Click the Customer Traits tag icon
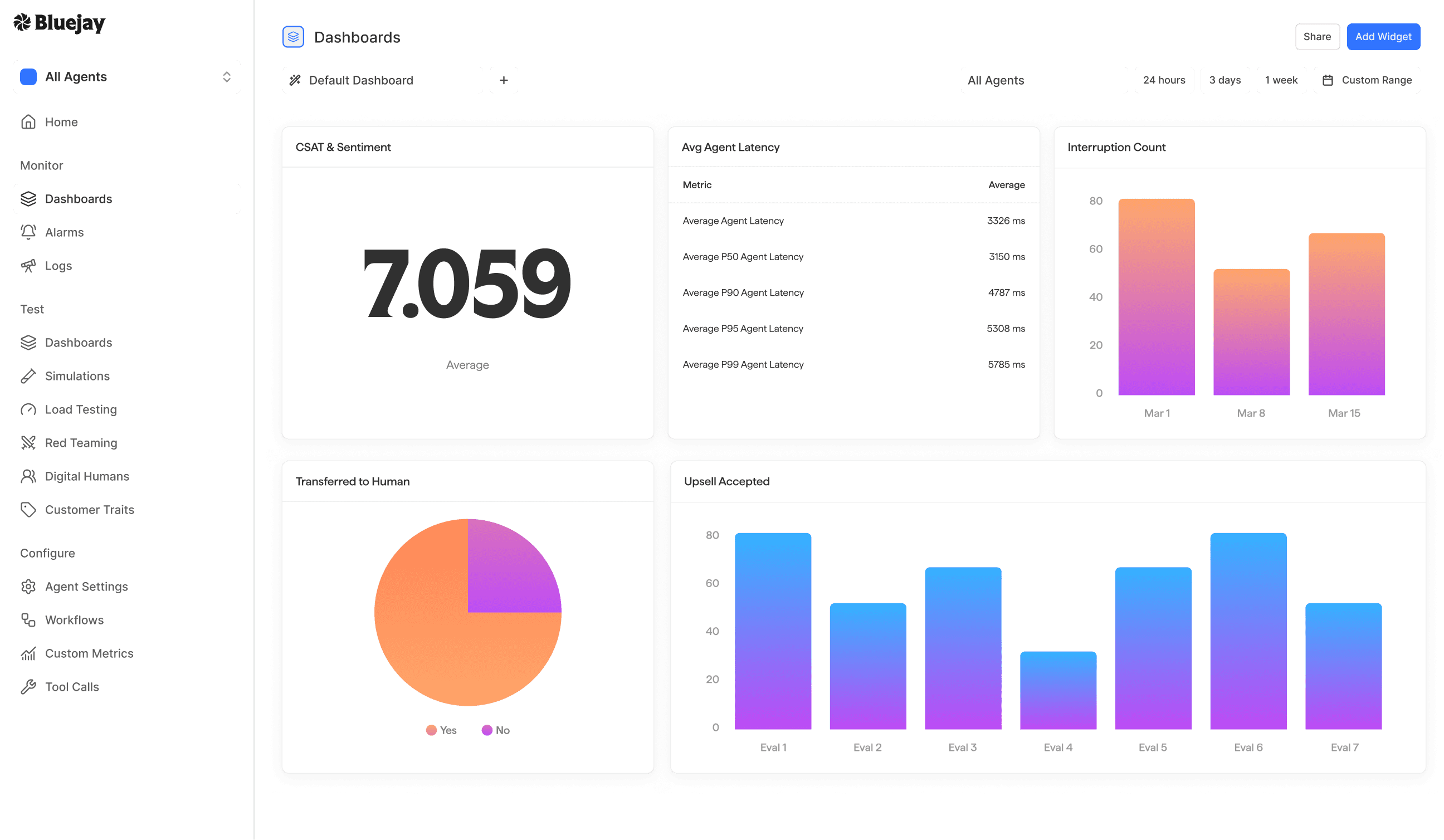The width and height of the screenshot is (1444, 840). [x=28, y=509]
